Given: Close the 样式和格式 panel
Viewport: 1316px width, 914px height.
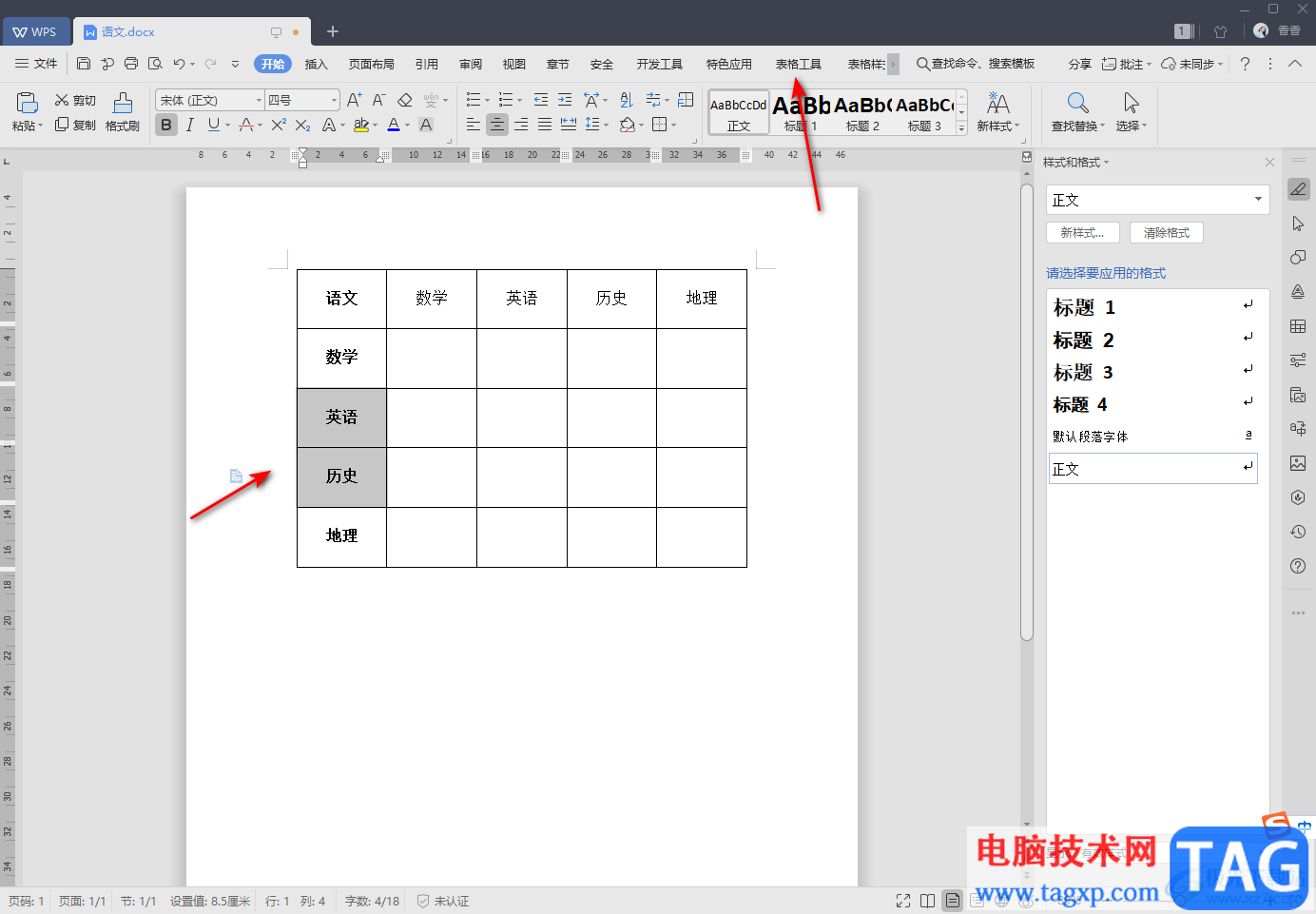Looking at the screenshot, I should tap(1269, 163).
